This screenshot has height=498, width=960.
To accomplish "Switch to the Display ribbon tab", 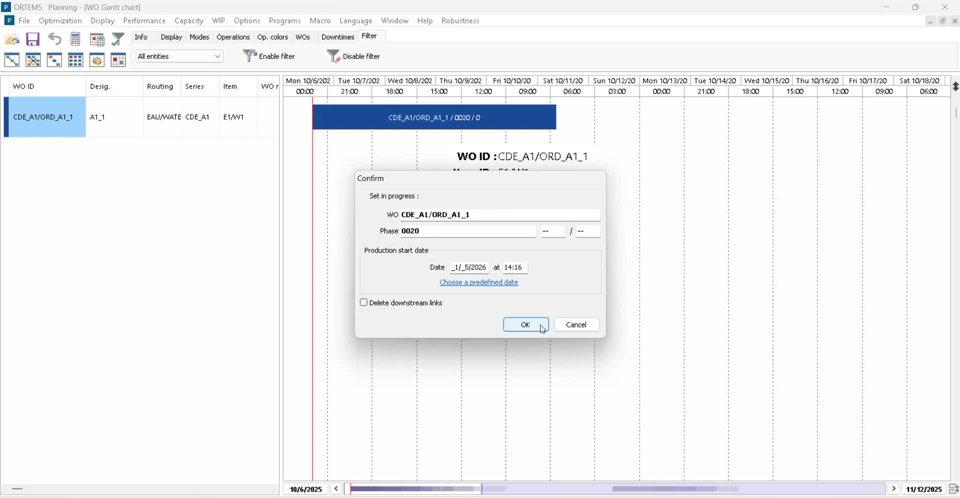I will tap(171, 37).
